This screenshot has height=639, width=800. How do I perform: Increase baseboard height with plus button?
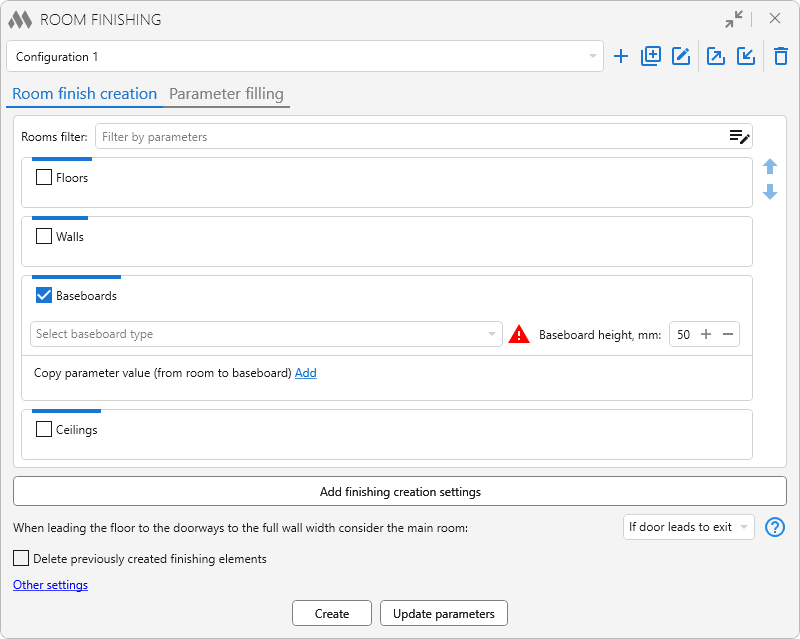tap(706, 335)
